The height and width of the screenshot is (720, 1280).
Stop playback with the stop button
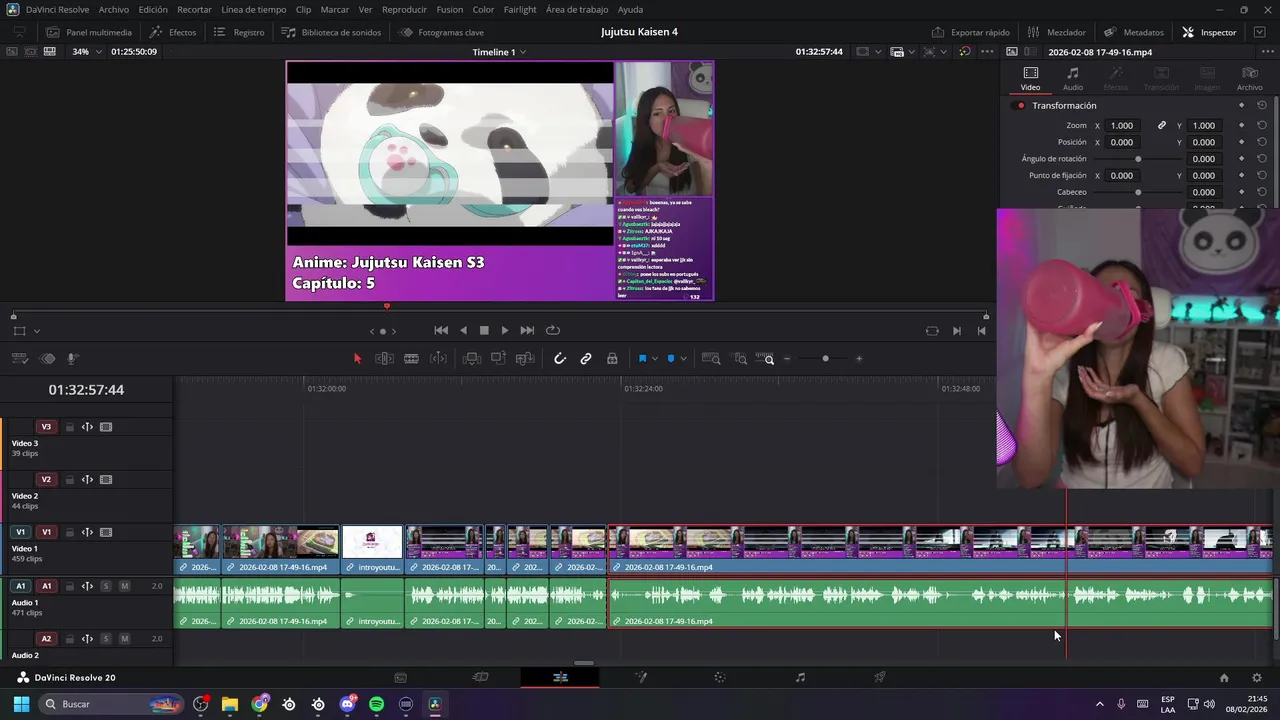pos(484,330)
